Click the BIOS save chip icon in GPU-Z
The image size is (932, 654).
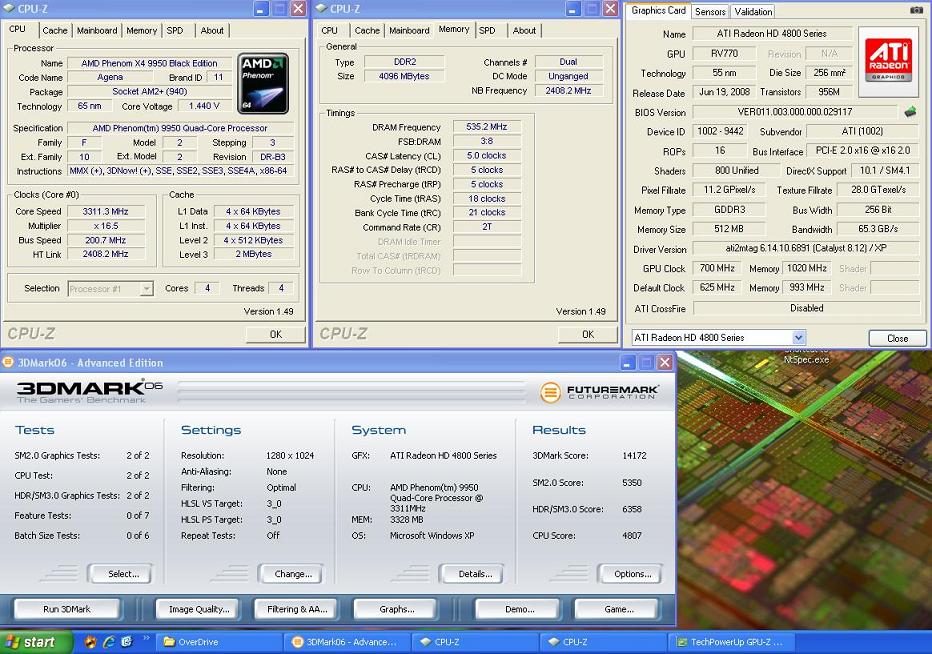[x=909, y=112]
